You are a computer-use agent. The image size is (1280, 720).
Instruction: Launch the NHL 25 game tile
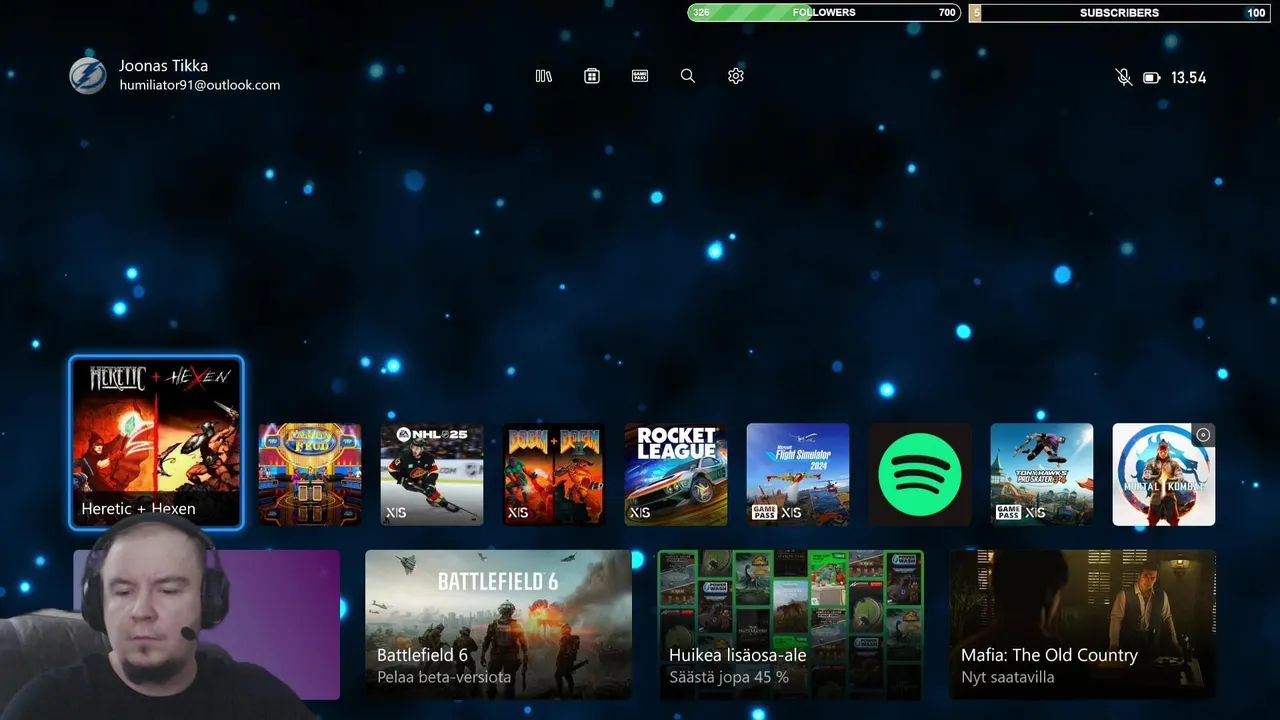[x=432, y=474]
